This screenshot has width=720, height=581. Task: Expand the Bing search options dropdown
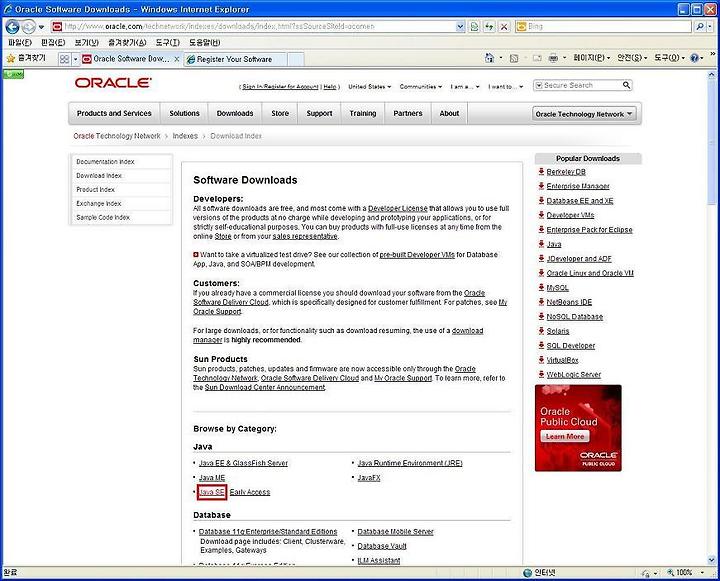coord(710,27)
